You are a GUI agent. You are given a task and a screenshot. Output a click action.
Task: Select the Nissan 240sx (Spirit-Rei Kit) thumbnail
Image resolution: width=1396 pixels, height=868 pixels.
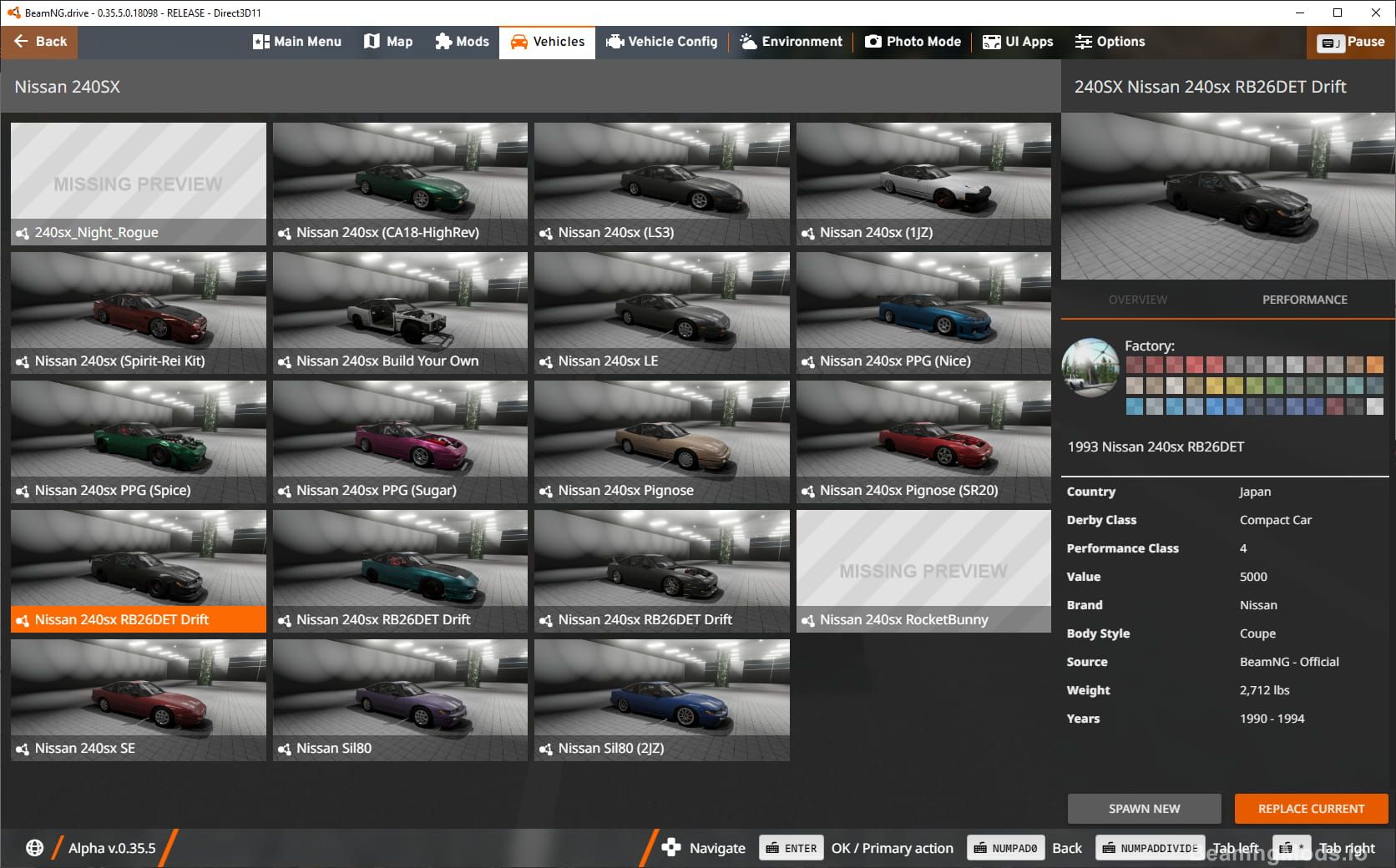point(139,313)
